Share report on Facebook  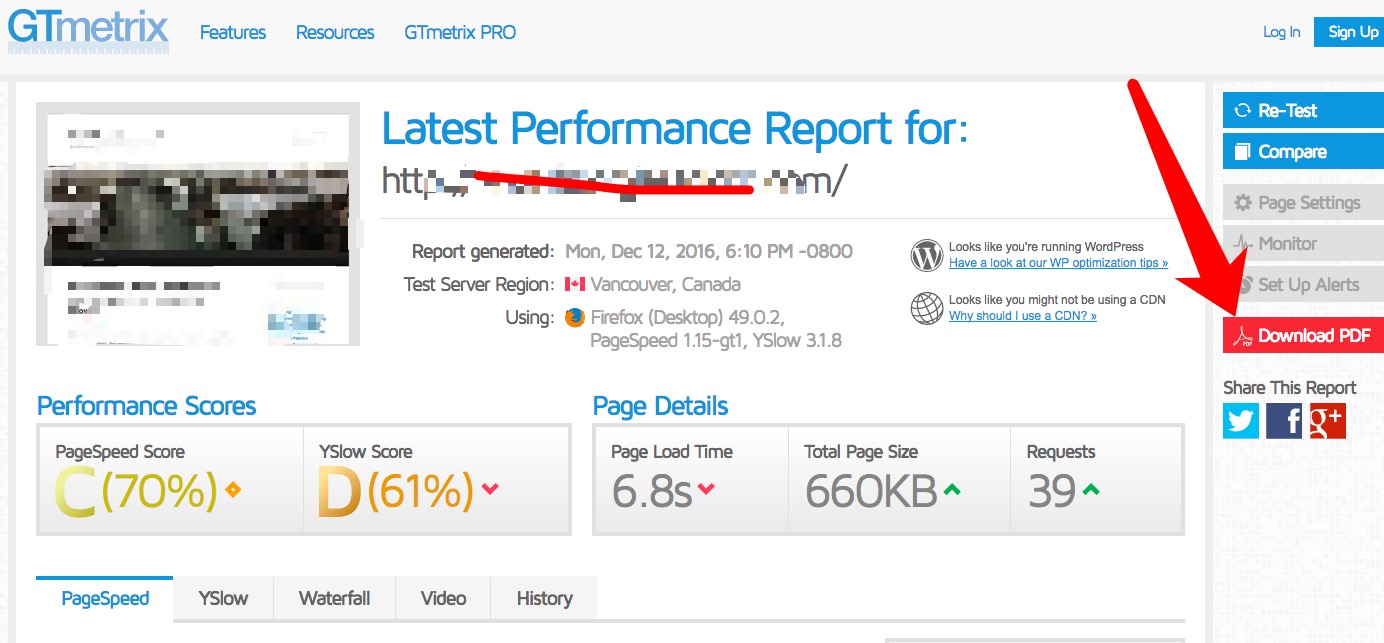click(1284, 421)
